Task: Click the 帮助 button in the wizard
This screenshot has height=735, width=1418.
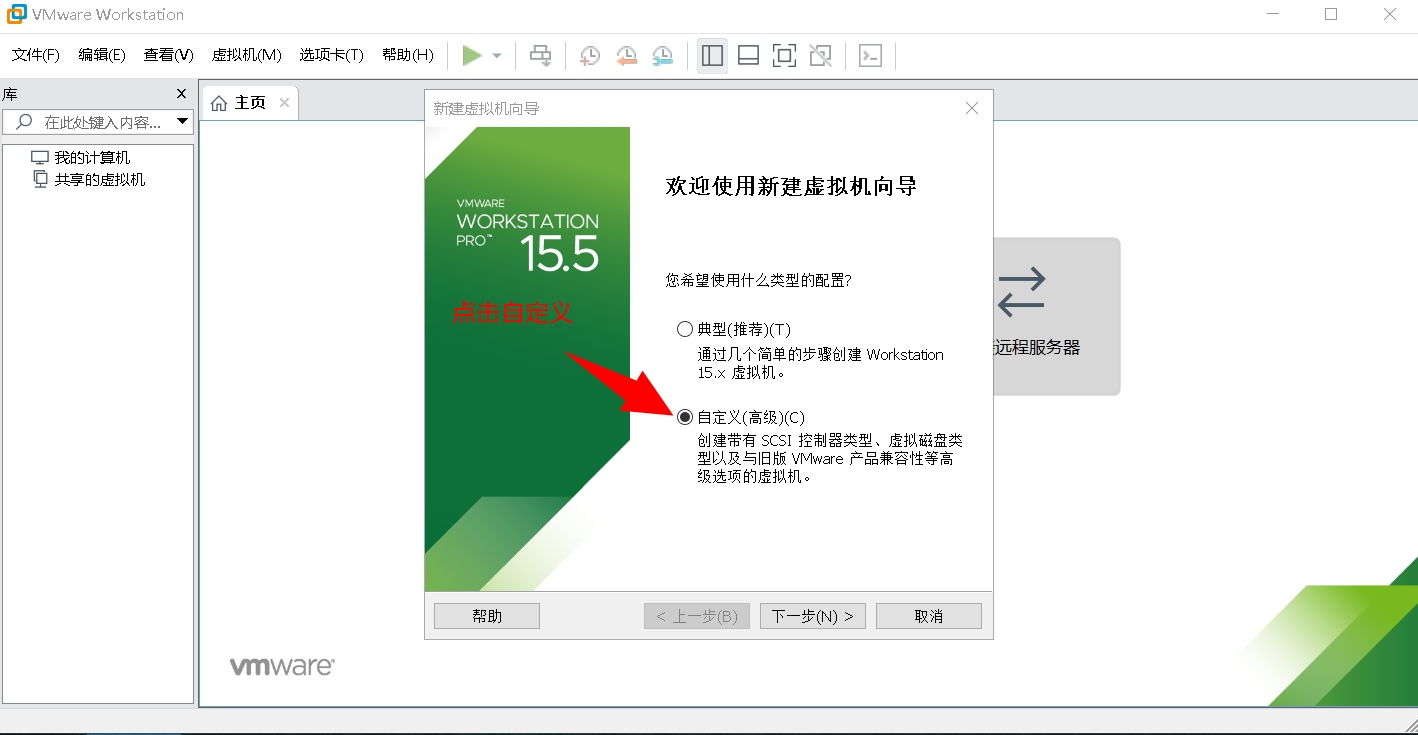Action: (487, 616)
